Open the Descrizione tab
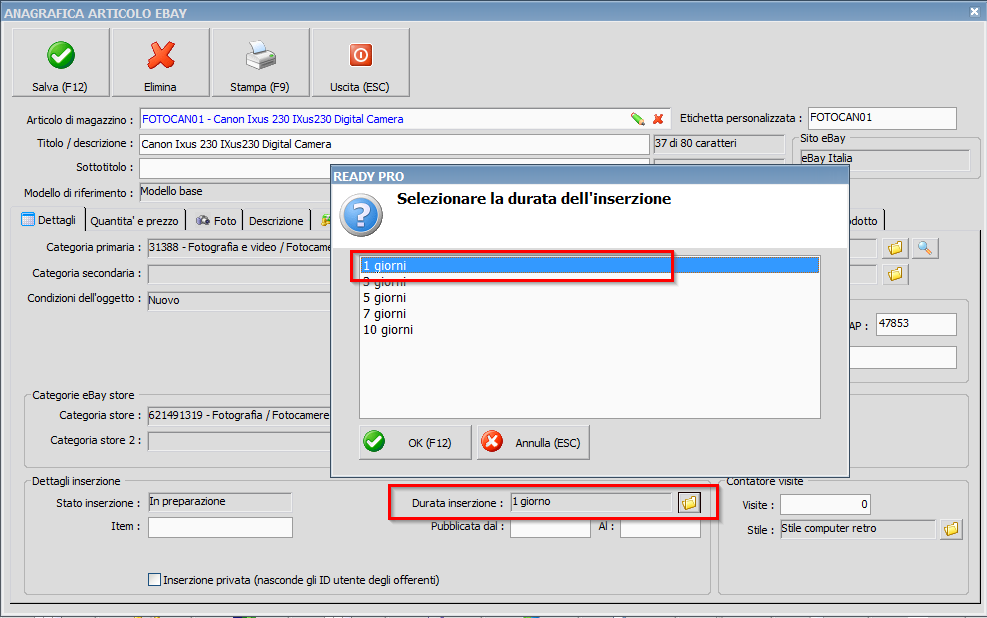987x618 pixels. click(276, 221)
